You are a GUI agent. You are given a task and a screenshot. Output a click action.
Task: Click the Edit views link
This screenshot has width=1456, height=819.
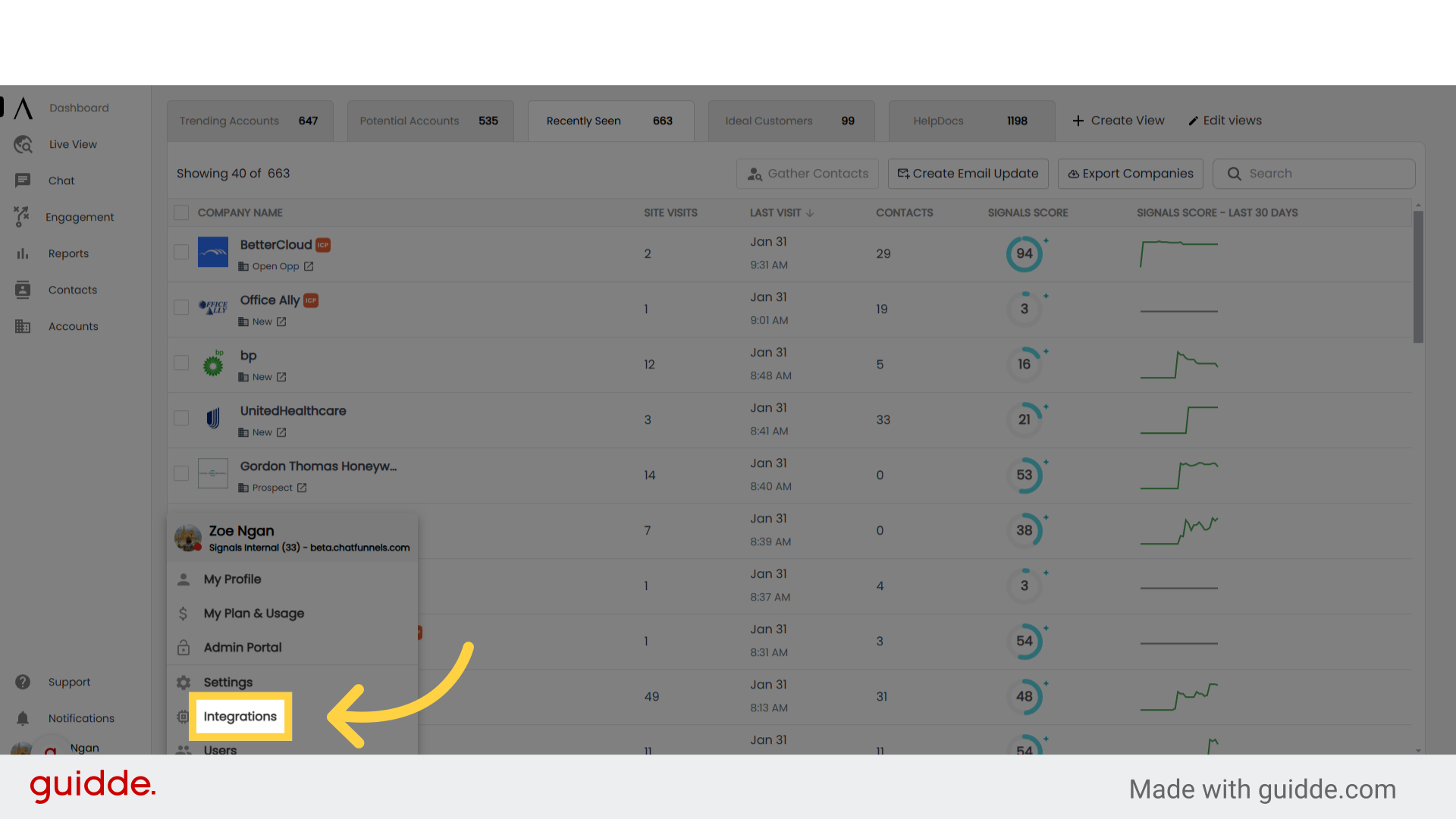[x=1225, y=121]
